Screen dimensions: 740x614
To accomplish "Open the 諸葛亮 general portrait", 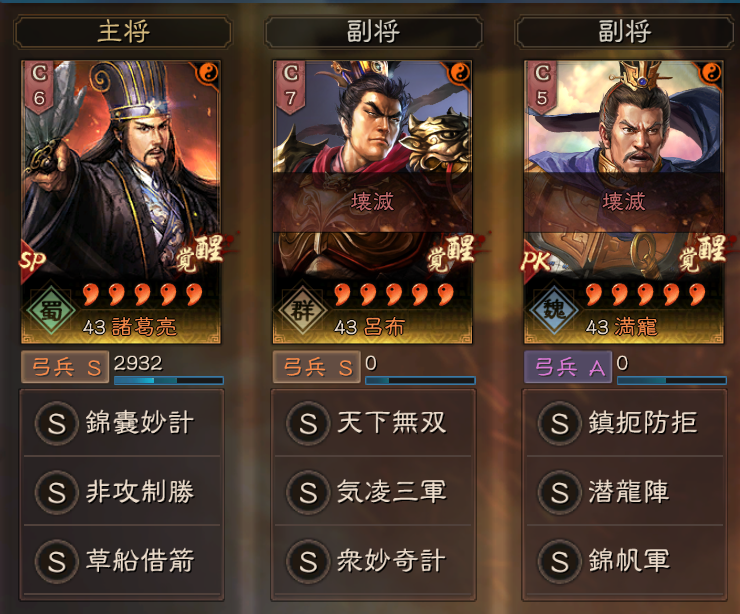I will [x=121, y=202].
